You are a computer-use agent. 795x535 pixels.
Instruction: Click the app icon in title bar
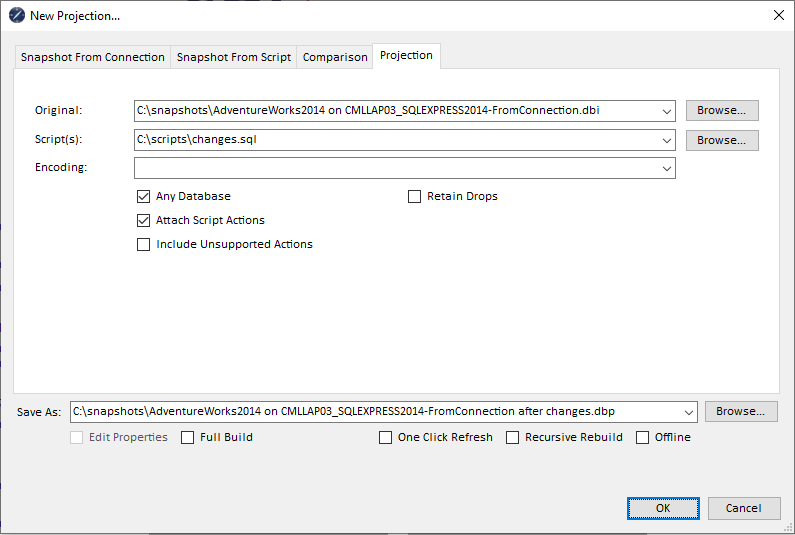click(16, 16)
